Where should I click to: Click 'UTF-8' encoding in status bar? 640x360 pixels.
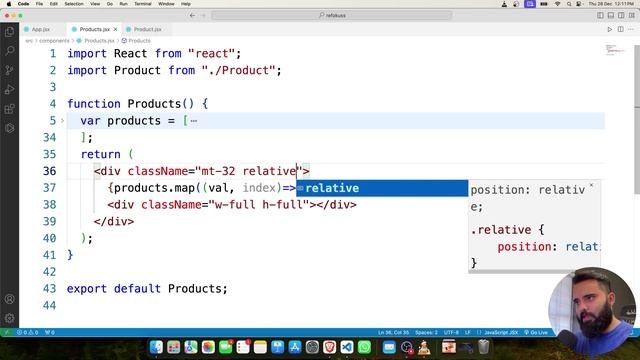(451, 332)
